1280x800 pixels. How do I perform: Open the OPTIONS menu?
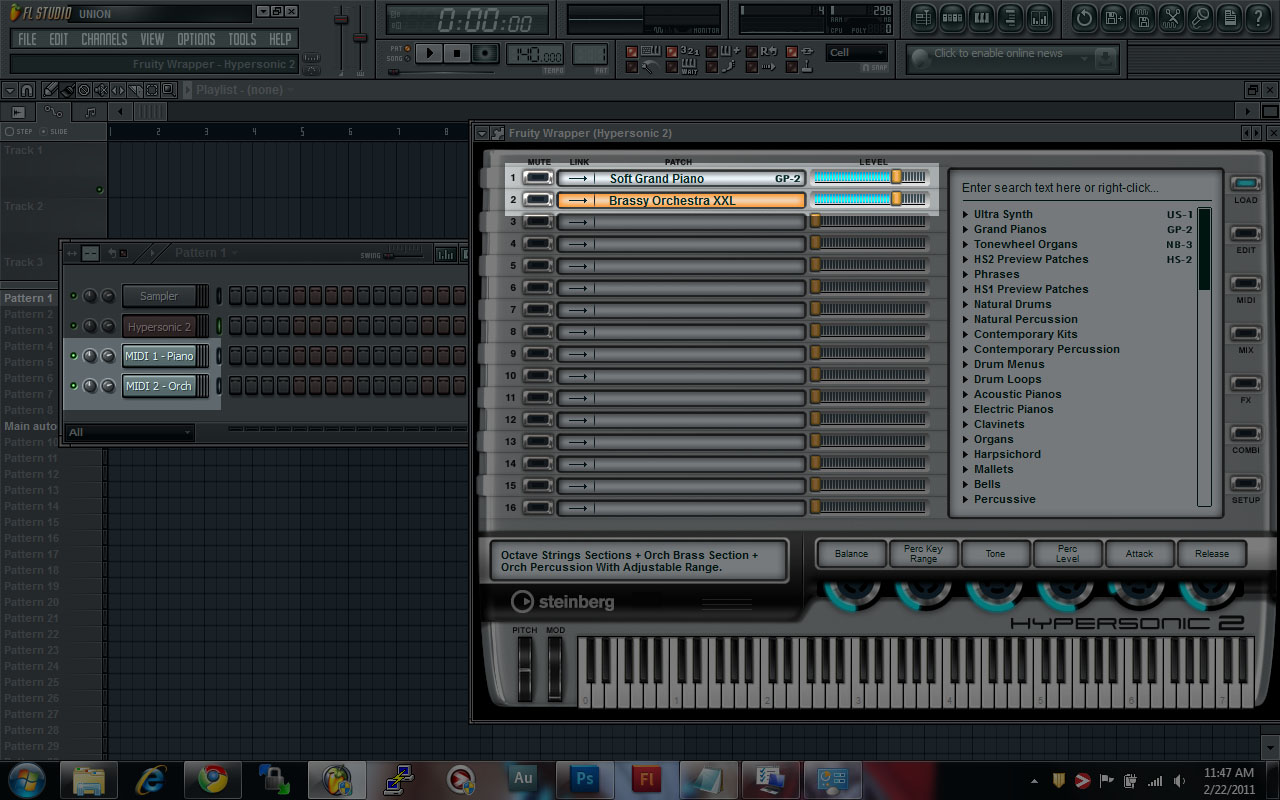196,39
